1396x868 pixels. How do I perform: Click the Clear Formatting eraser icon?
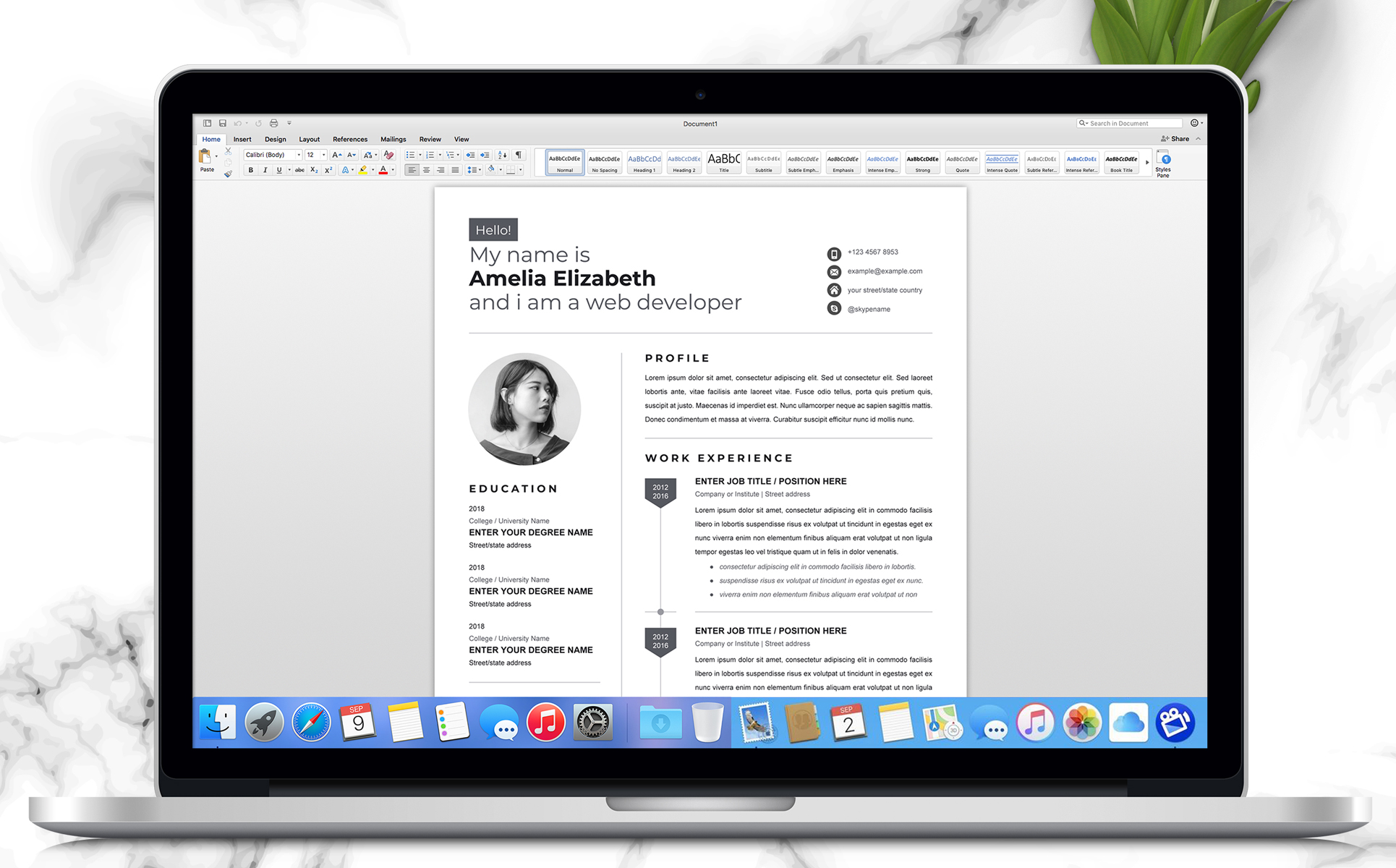[x=388, y=155]
